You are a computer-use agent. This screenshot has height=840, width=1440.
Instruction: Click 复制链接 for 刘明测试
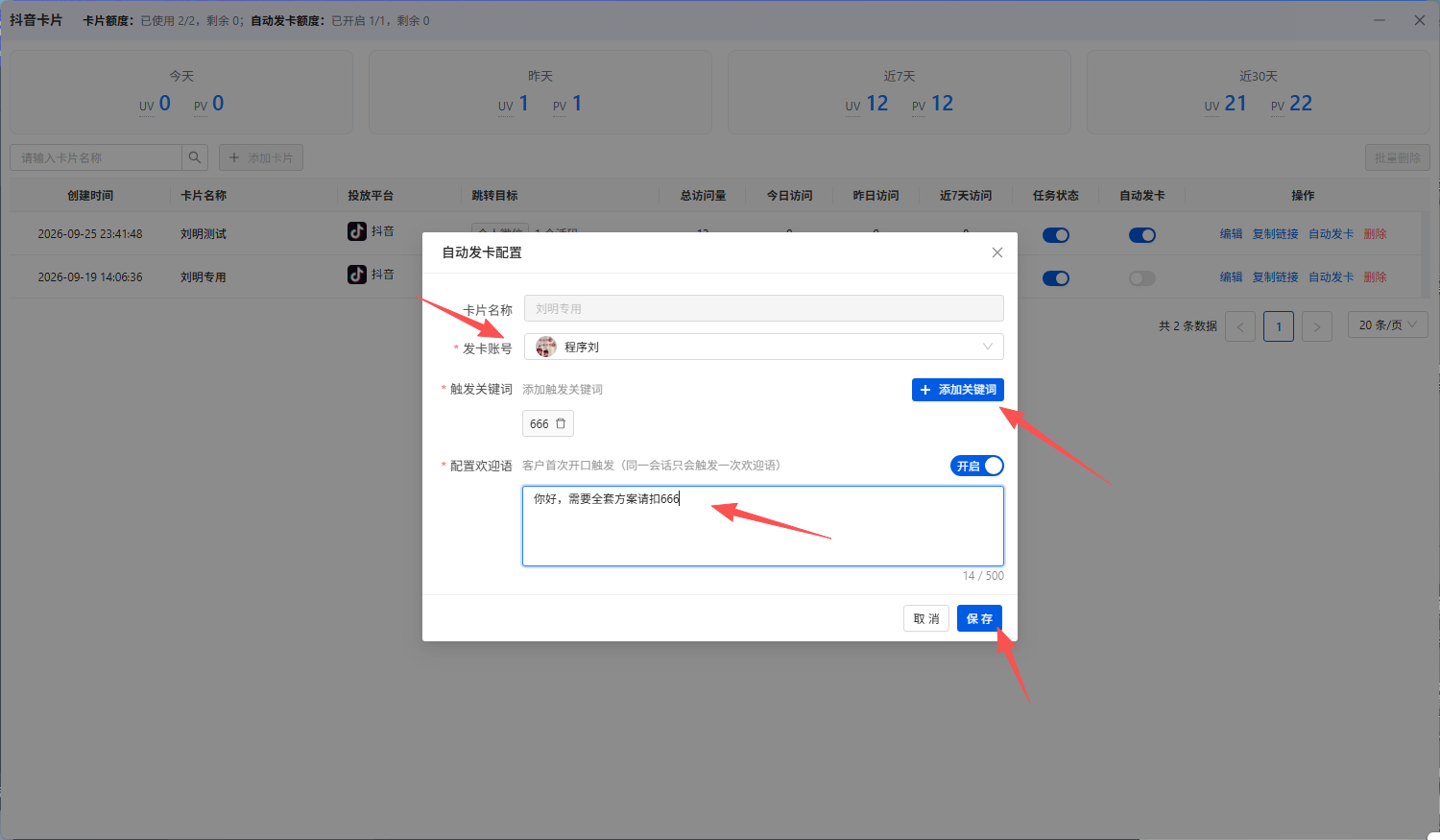(1276, 233)
